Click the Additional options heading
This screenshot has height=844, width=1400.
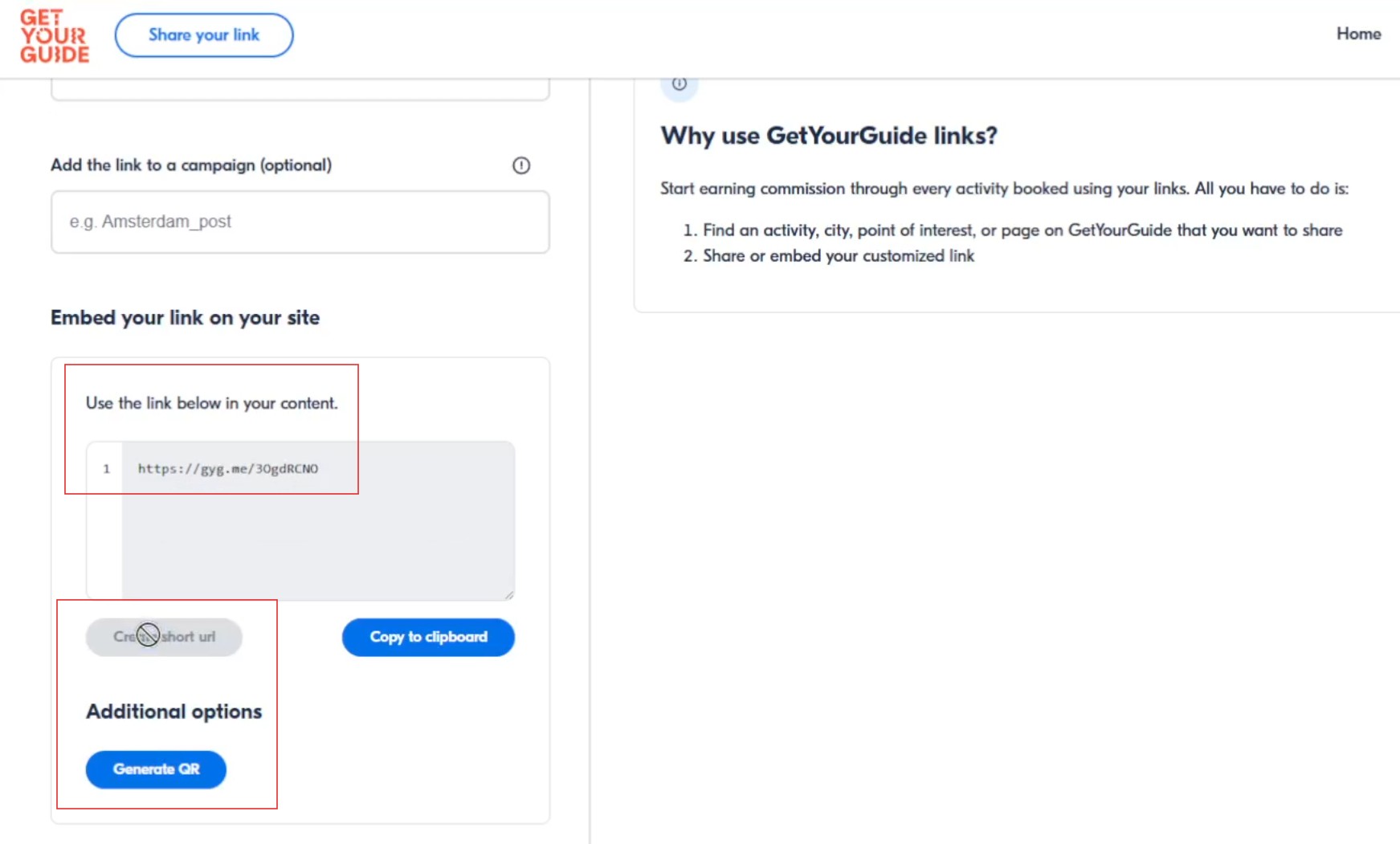click(173, 711)
